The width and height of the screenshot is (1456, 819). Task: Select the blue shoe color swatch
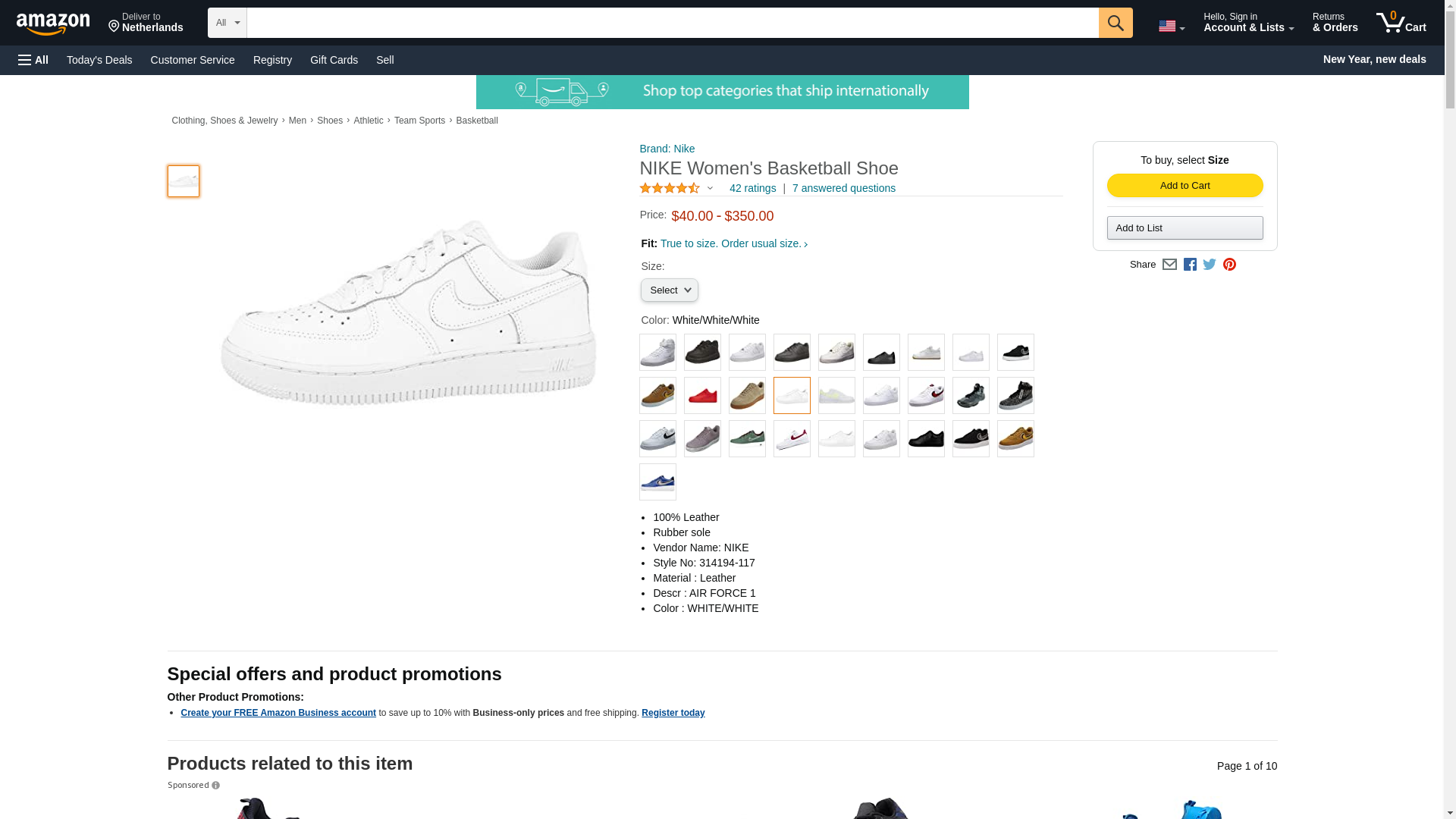point(657,482)
